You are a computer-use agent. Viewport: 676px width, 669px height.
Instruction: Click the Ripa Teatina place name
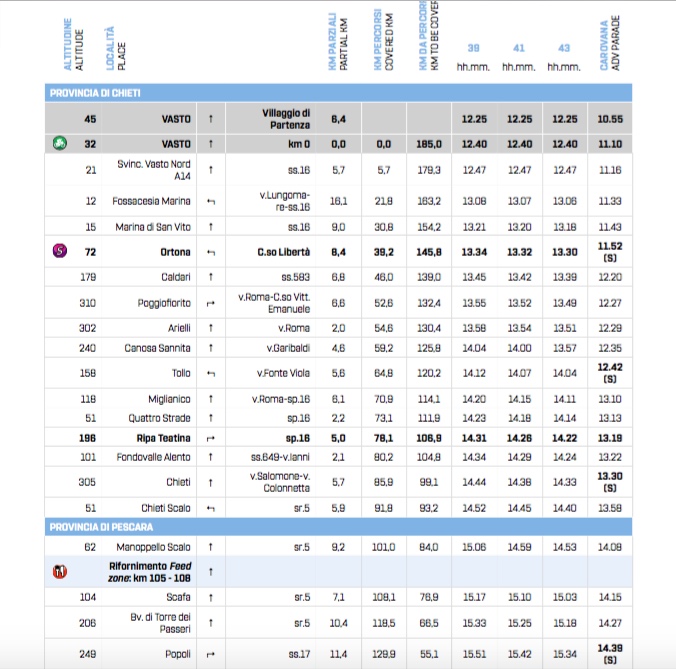pos(163,438)
